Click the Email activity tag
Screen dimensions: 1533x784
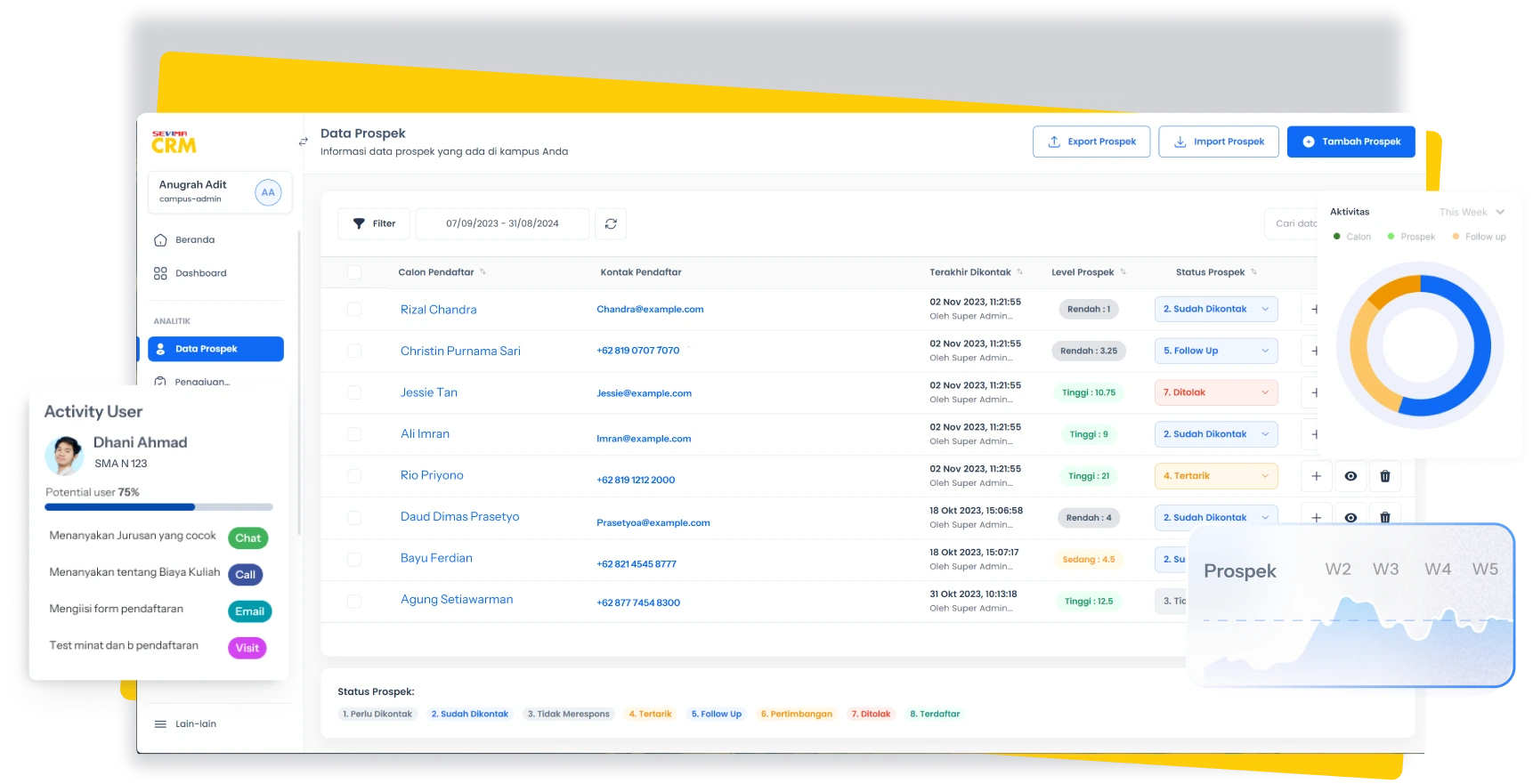250,611
